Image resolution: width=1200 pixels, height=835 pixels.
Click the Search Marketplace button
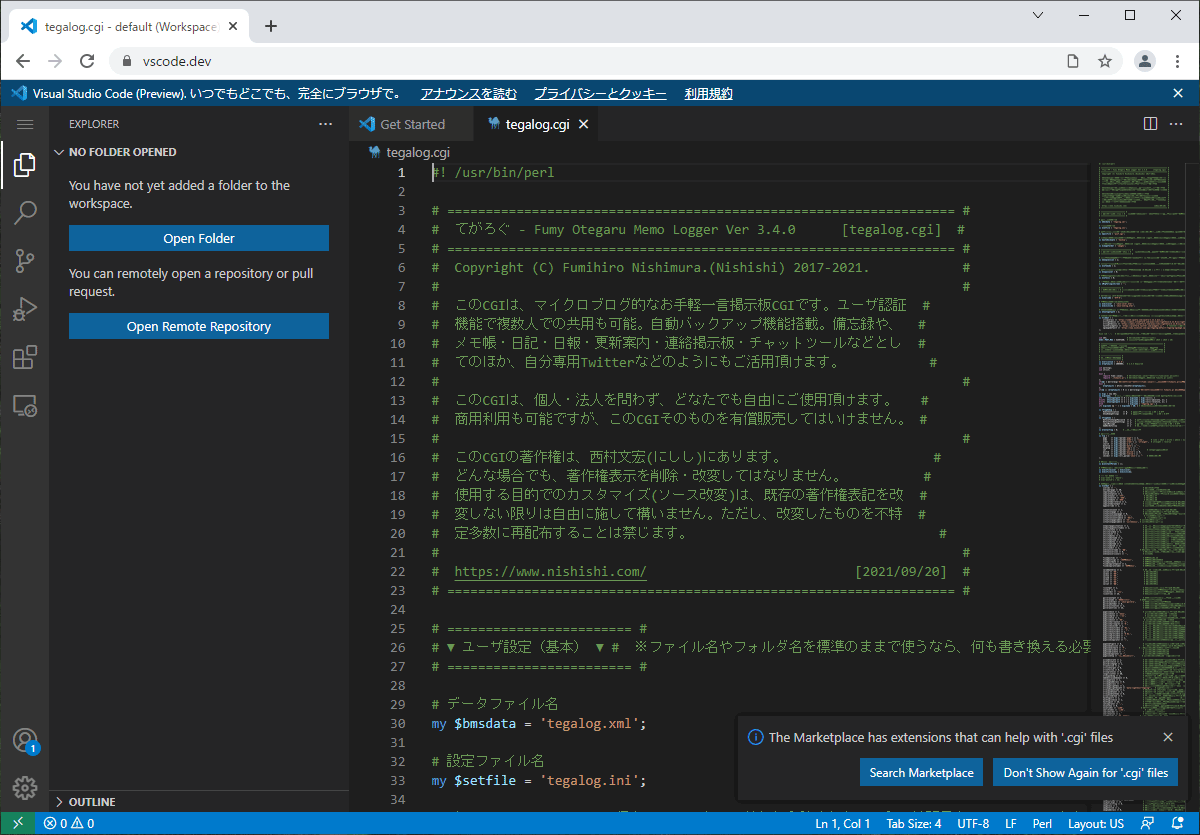click(x=921, y=772)
